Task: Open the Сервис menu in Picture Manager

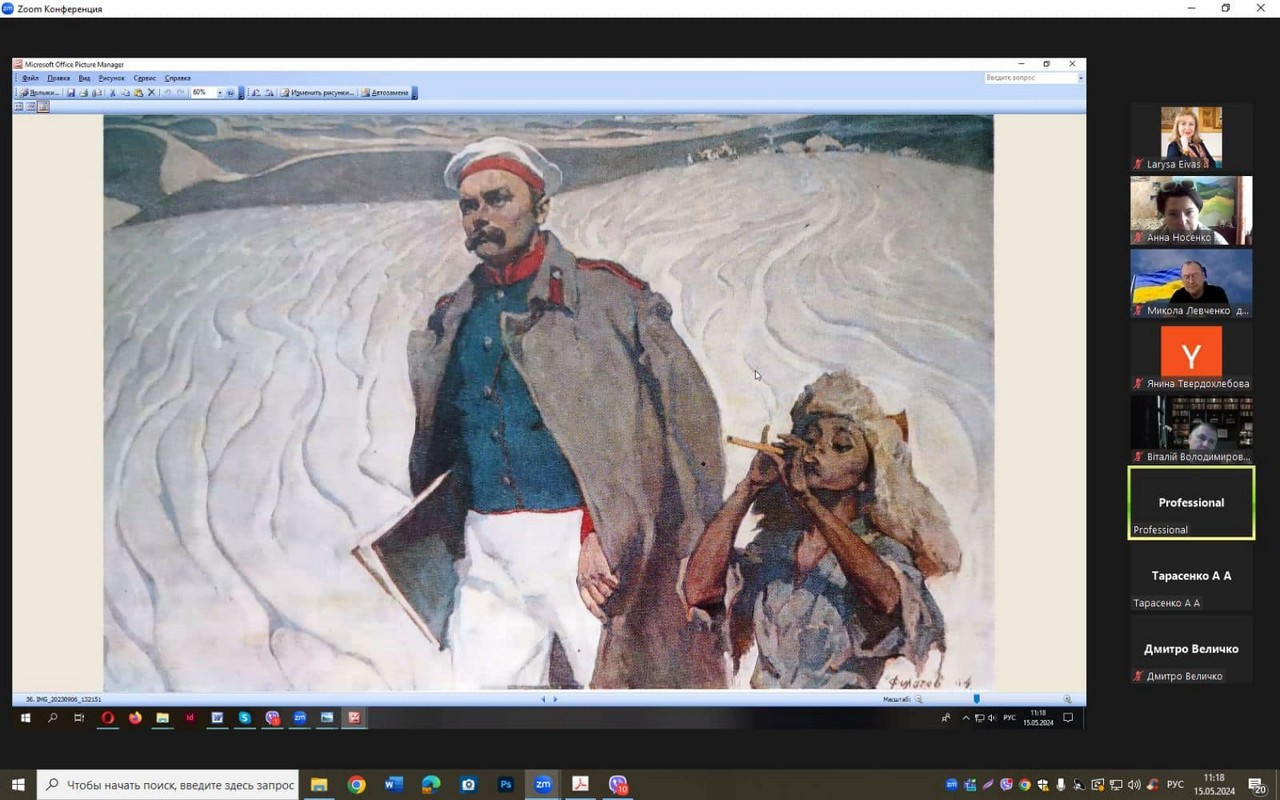Action: (x=144, y=78)
